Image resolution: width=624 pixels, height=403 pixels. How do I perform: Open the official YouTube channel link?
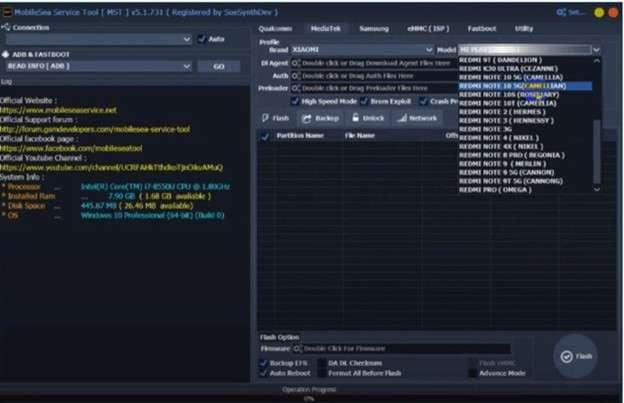coord(111,167)
